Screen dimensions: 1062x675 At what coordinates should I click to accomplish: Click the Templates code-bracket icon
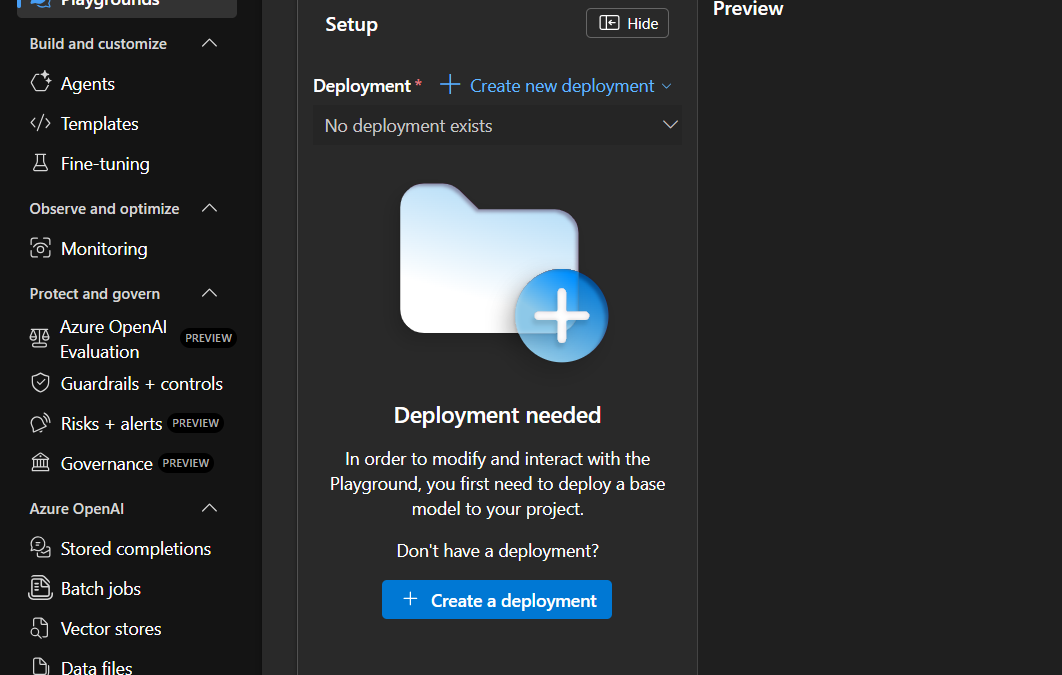(x=41, y=123)
